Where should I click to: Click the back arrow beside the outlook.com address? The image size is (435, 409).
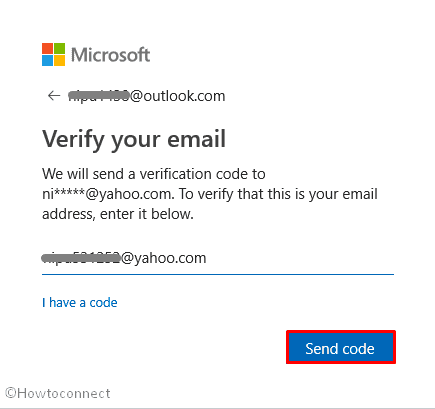click(54, 96)
